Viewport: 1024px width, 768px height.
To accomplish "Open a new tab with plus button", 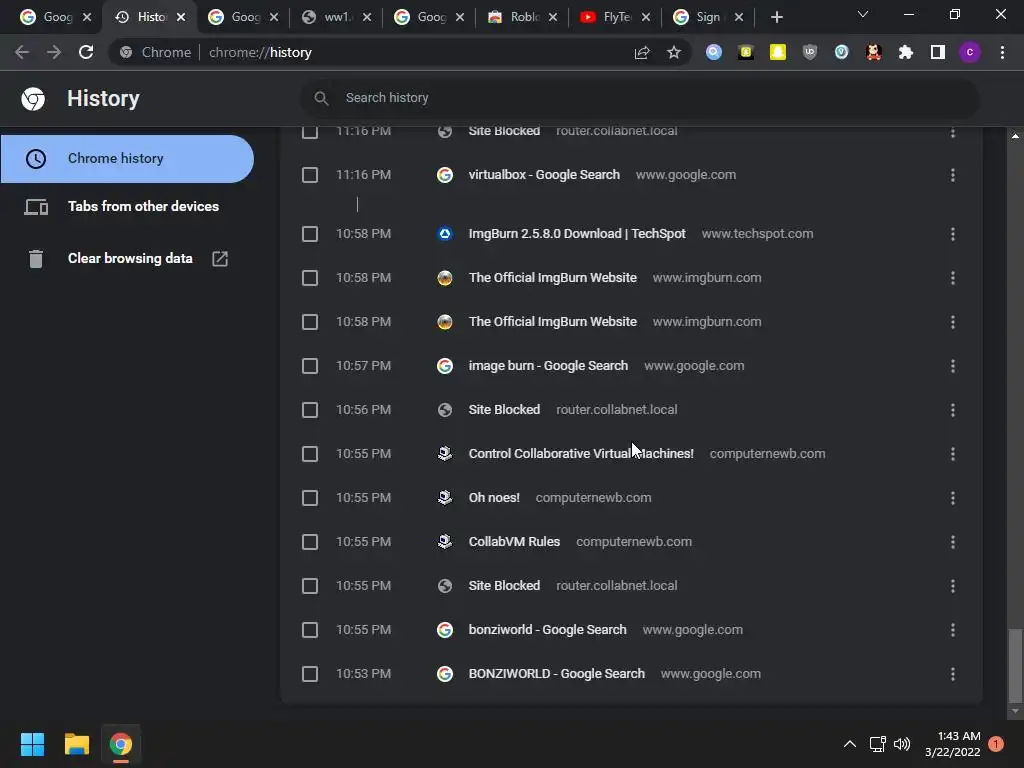I will coord(776,17).
